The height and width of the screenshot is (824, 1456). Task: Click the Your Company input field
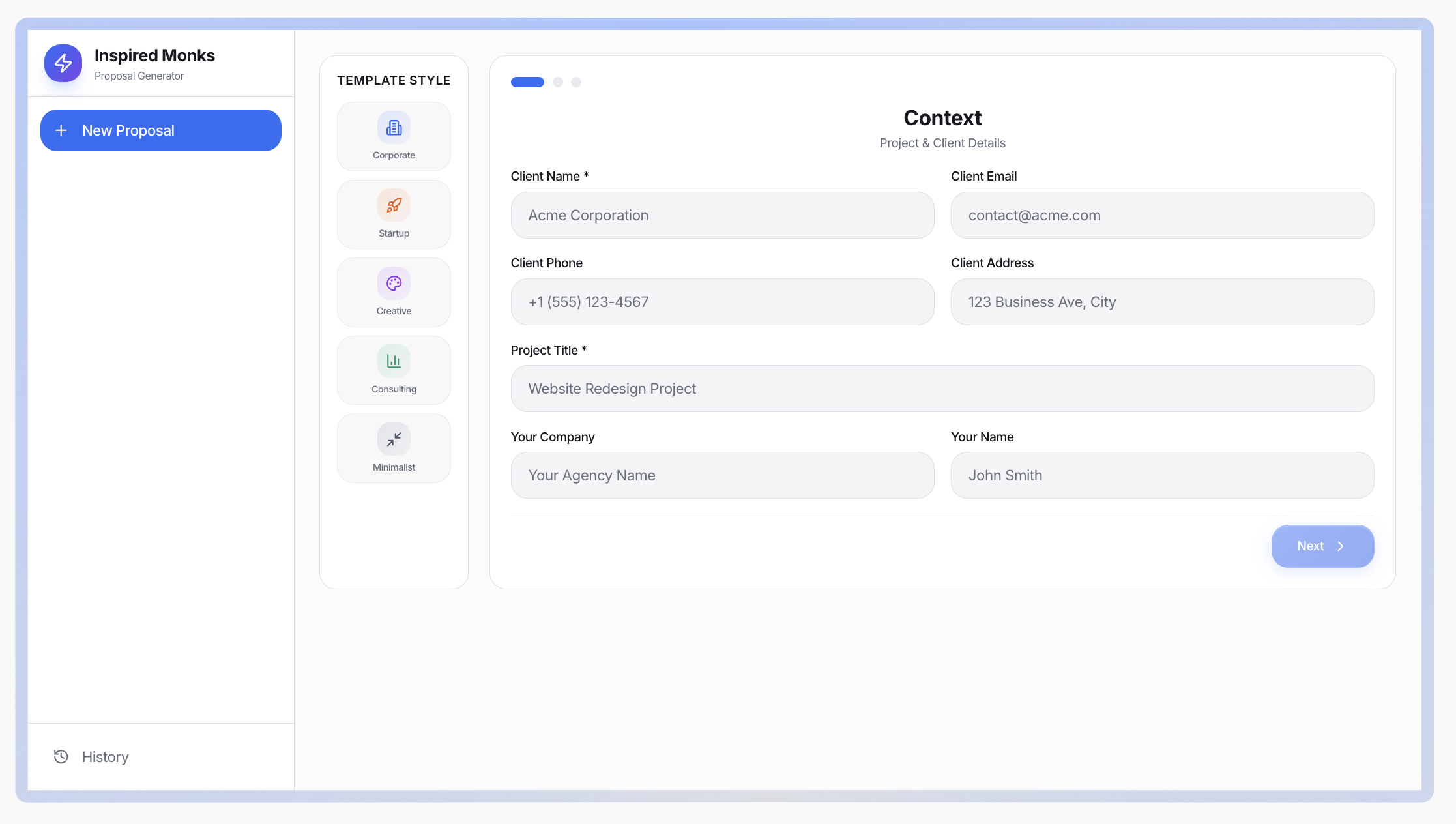pyautogui.click(x=722, y=475)
